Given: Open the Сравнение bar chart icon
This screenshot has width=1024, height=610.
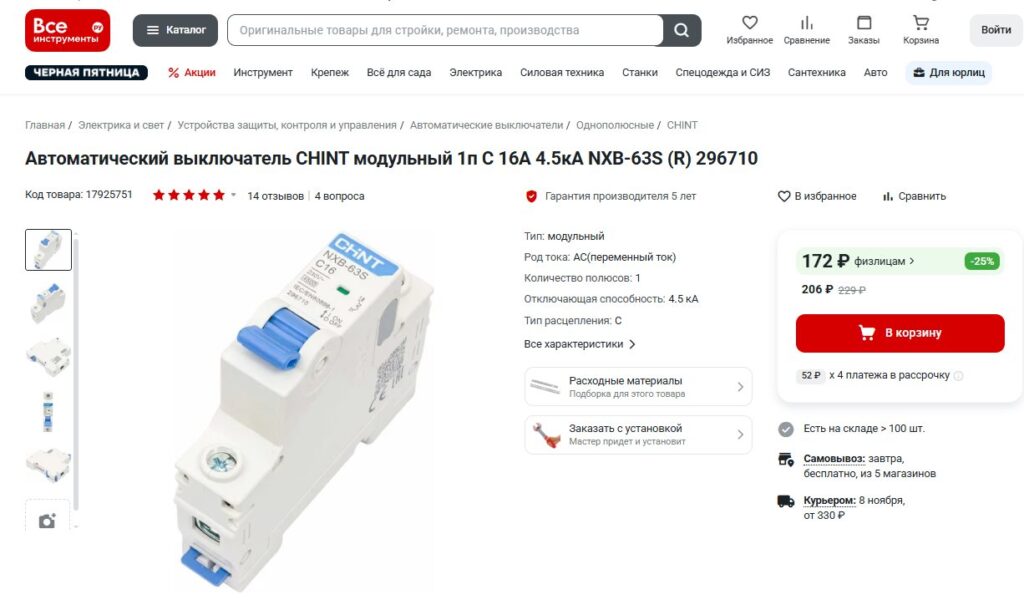Looking at the screenshot, I should (807, 23).
